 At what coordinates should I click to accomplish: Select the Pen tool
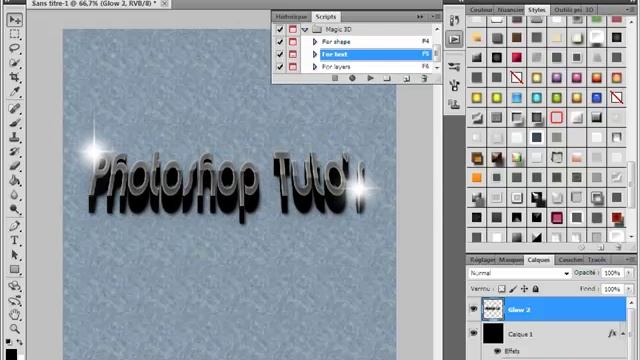pyautogui.click(x=15, y=226)
